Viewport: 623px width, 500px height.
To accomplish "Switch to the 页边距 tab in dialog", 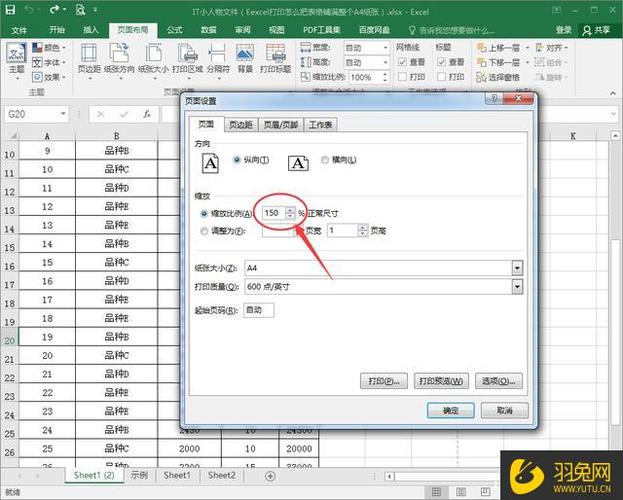I will 241,125.
